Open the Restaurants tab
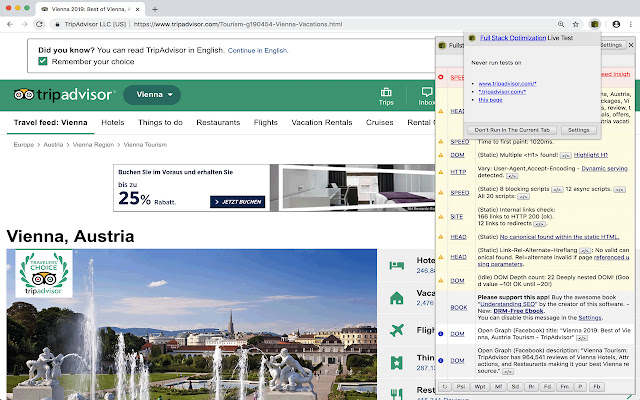 point(218,122)
